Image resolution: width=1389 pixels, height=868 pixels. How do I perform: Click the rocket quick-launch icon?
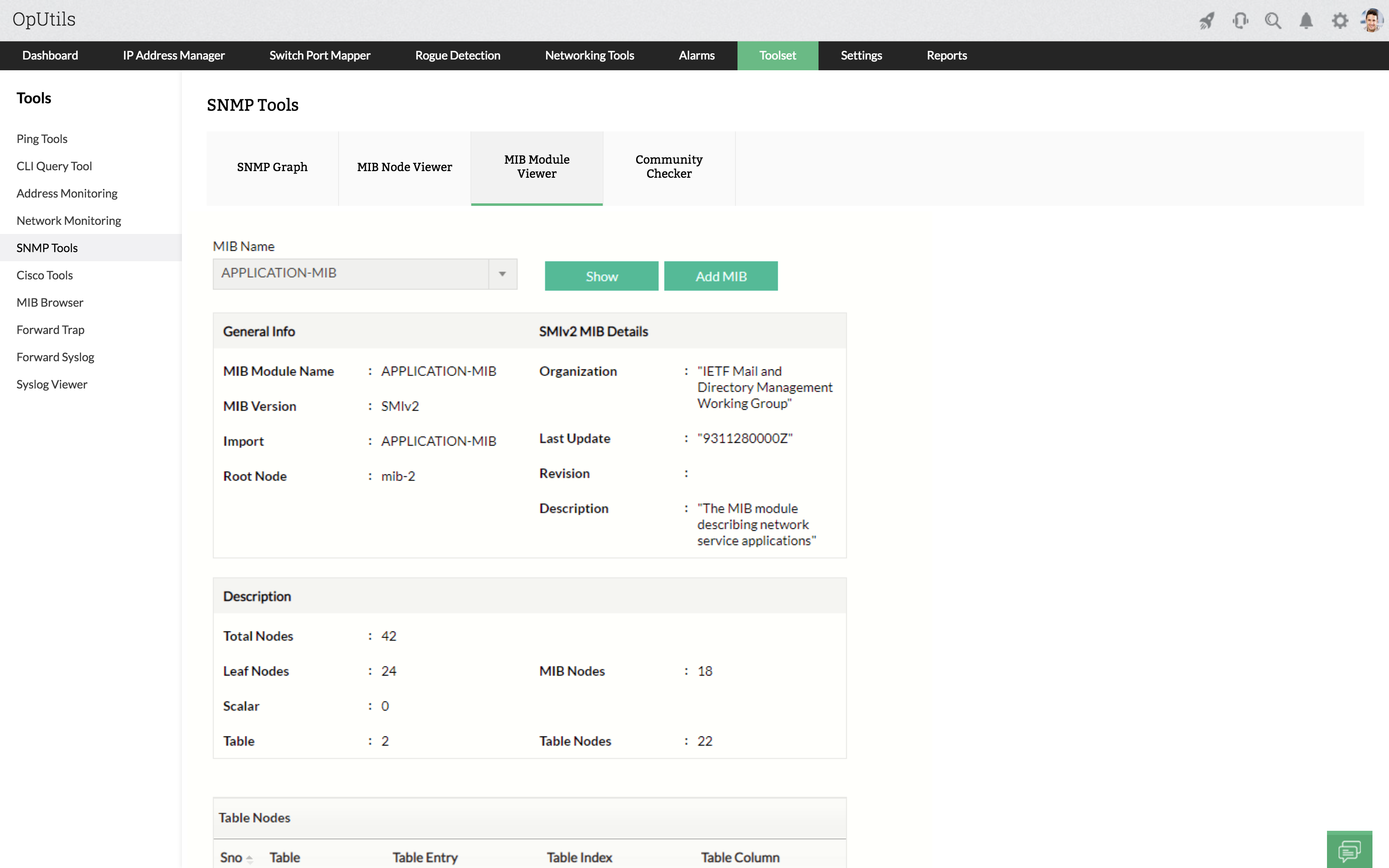point(1206,21)
